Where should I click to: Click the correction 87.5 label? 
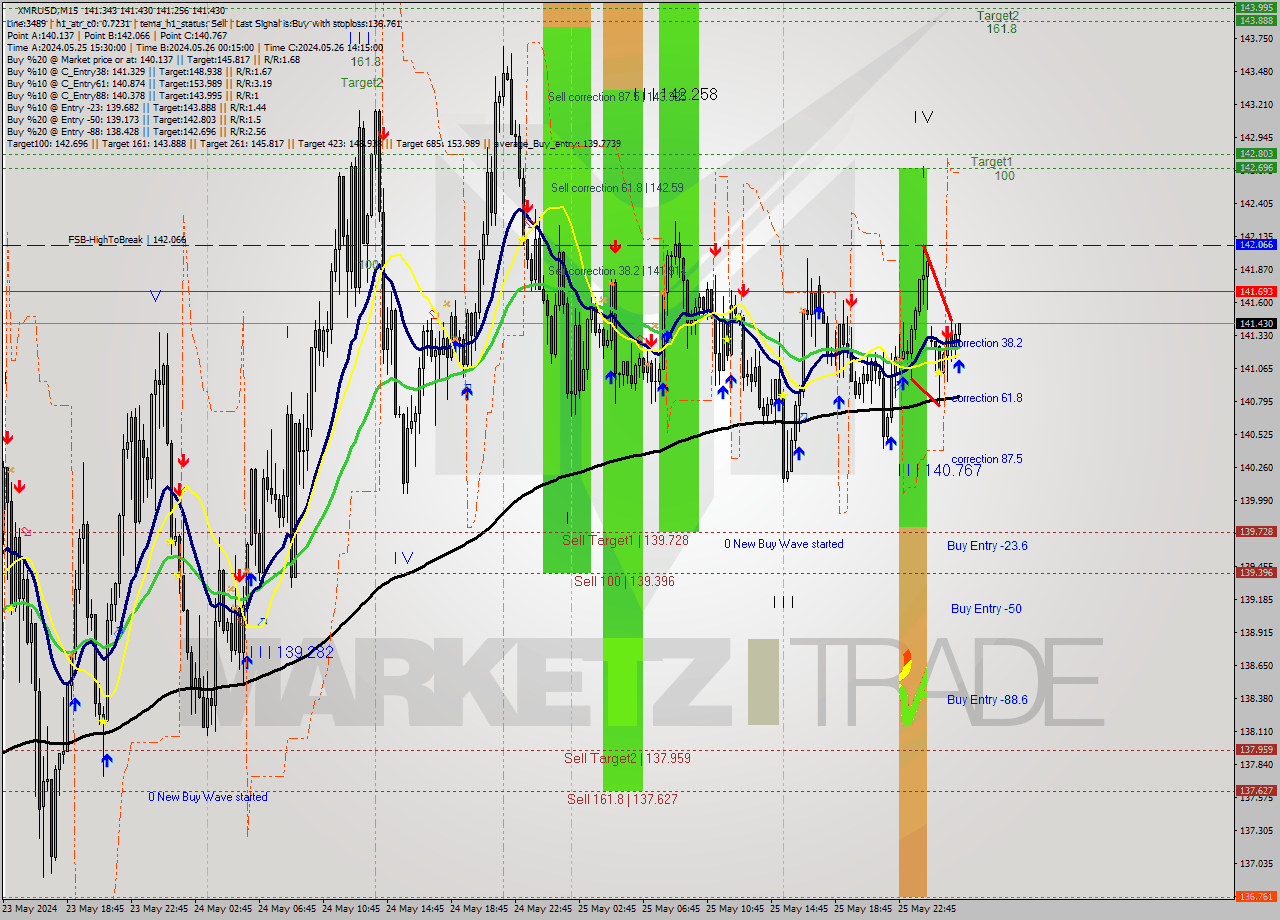tap(986, 459)
